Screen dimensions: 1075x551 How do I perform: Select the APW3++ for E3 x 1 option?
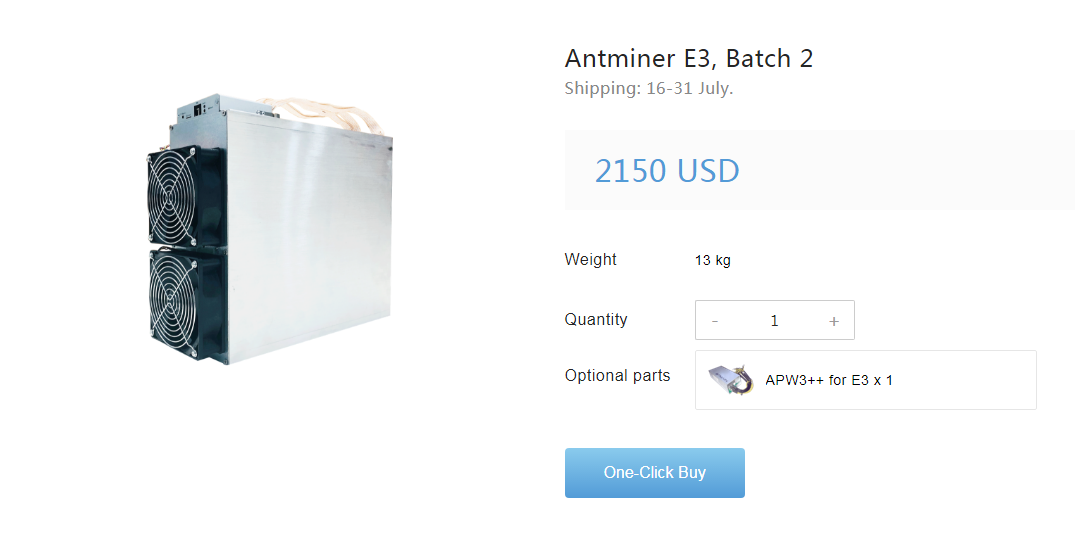coord(866,380)
